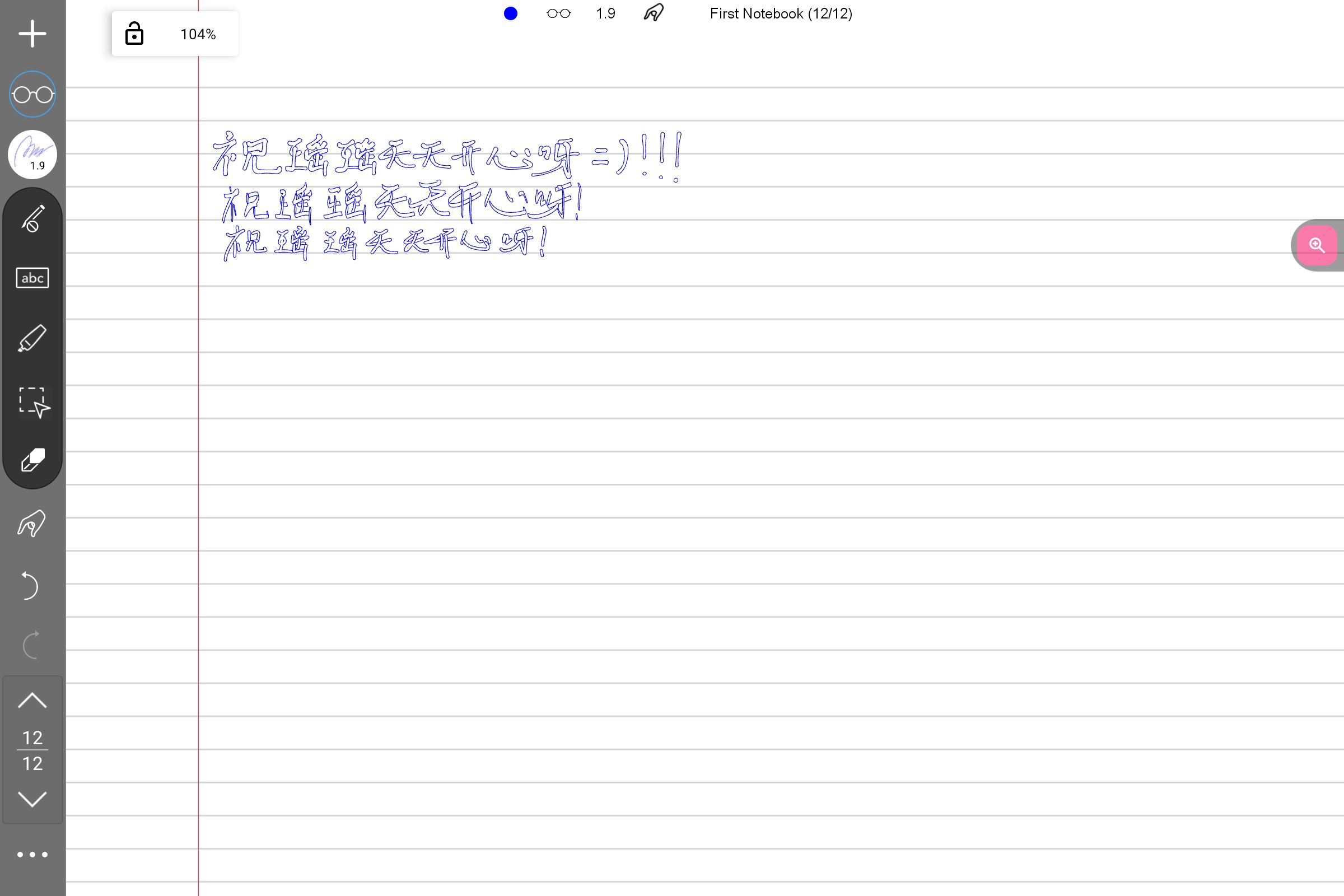Click the glasses reading mode icon in sidebar
Image resolution: width=1344 pixels, height=896 pixels.
pos(32,94)
